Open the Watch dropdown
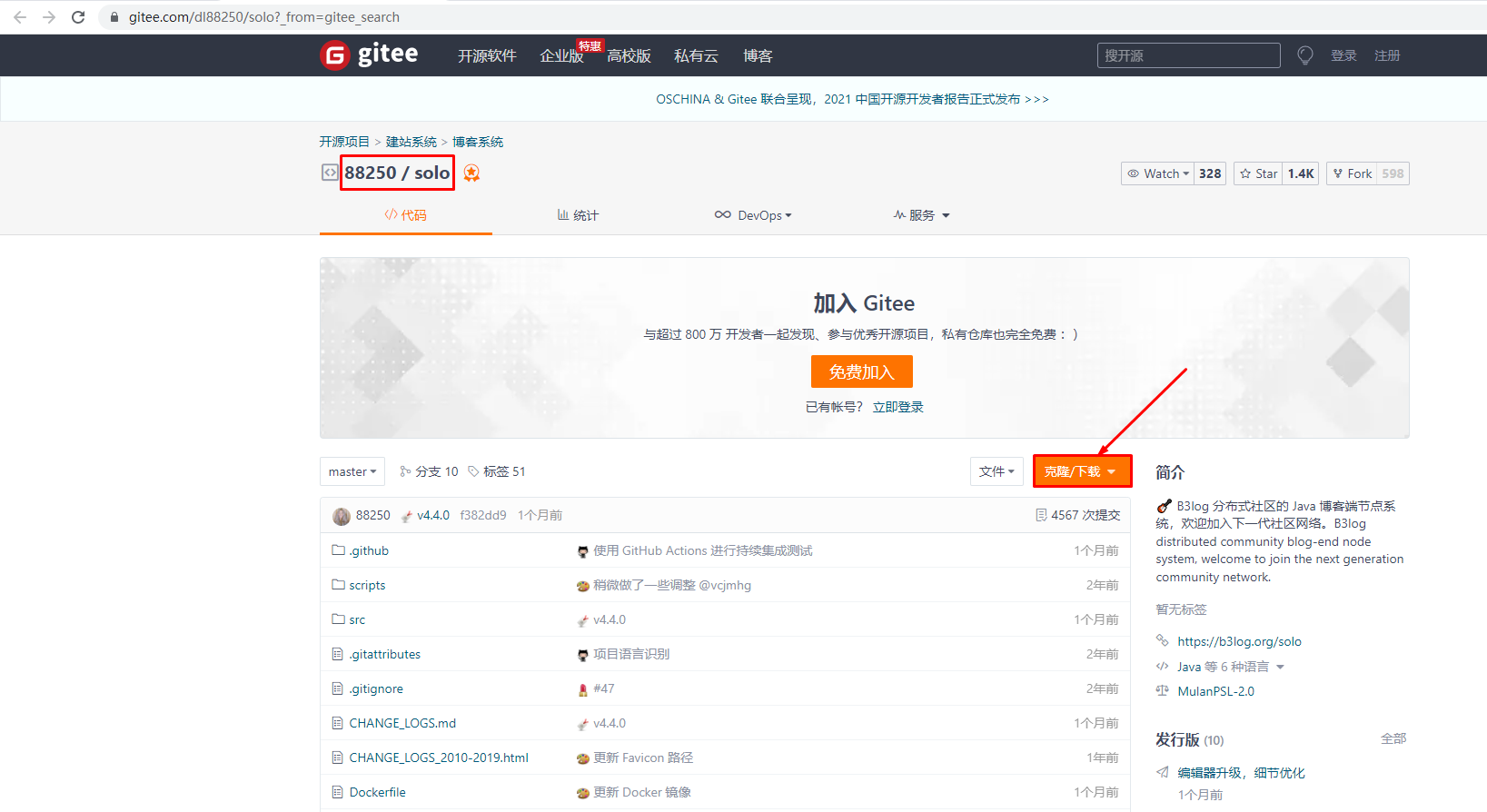Screen dimensions: 1487x812 [x=1158, y=173]
